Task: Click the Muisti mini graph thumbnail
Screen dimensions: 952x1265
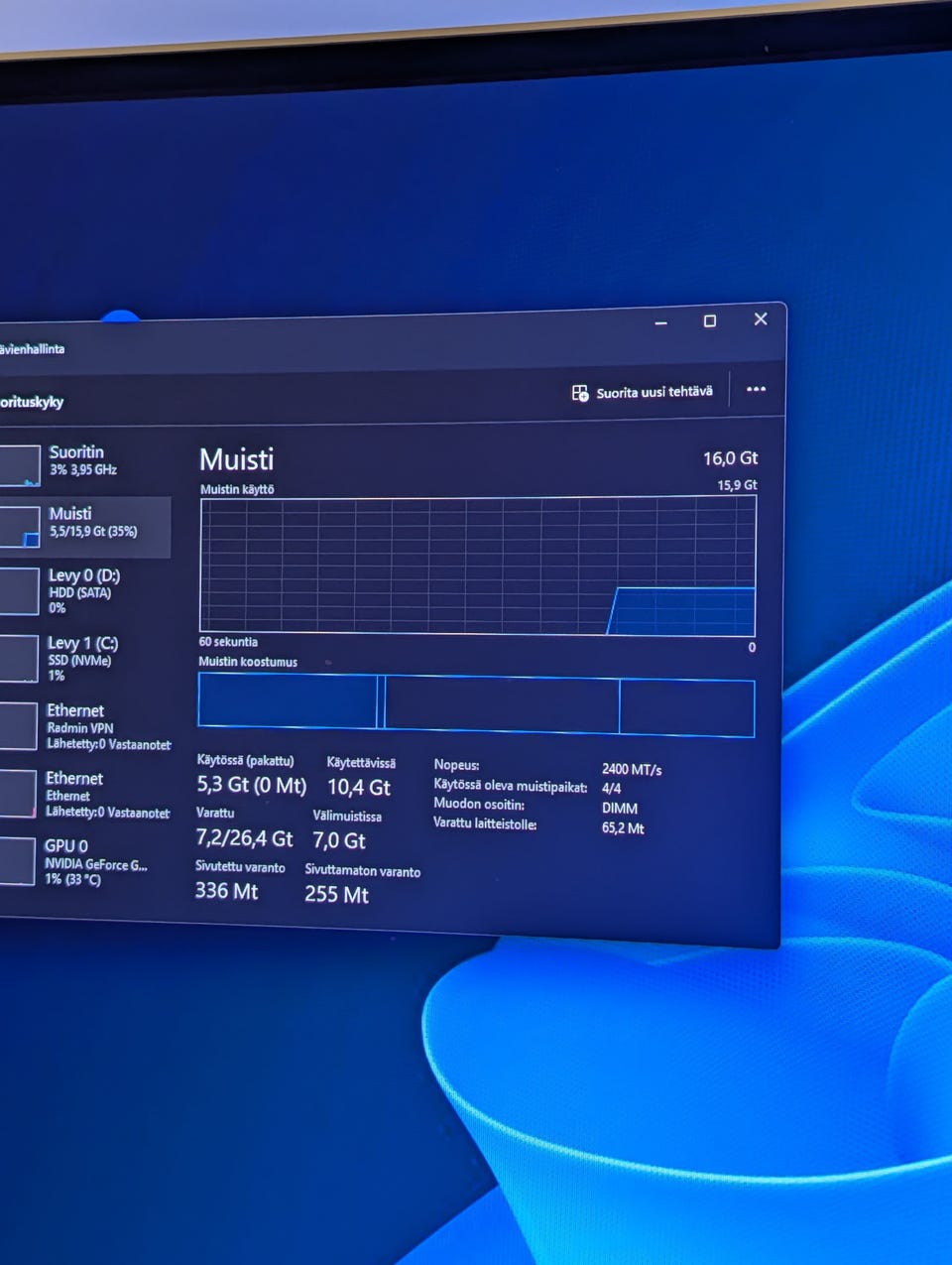Action: [x=20, y=527]
